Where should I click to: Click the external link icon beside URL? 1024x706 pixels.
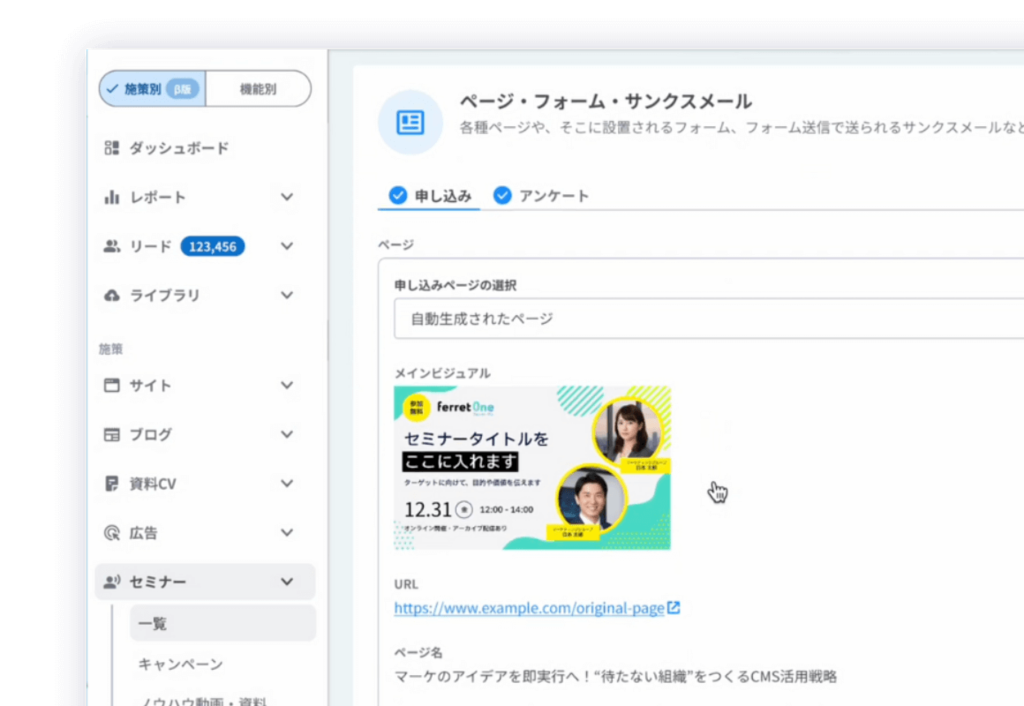click(x=674, y=607)
